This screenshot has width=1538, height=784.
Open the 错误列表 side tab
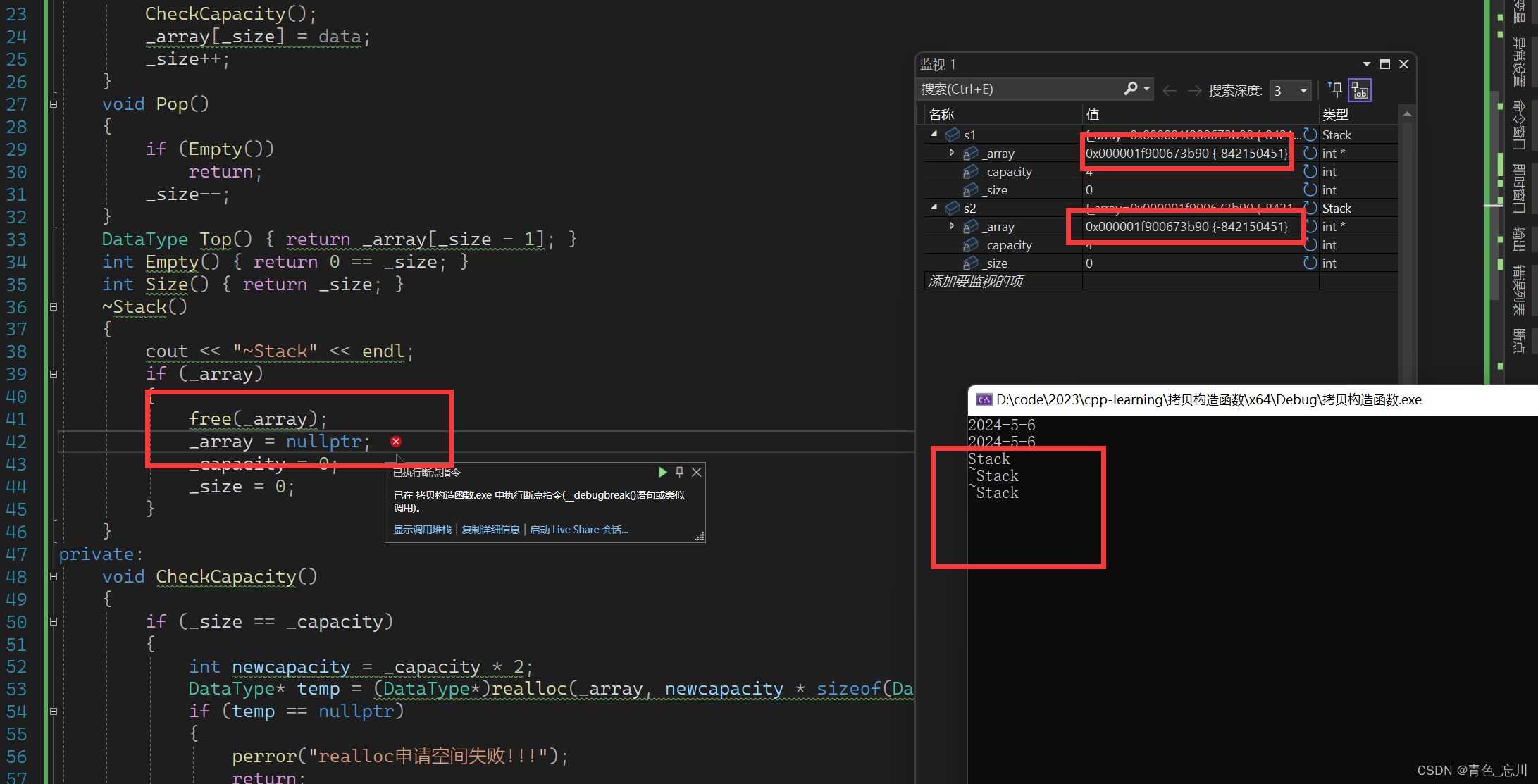tap(1519, 290)
